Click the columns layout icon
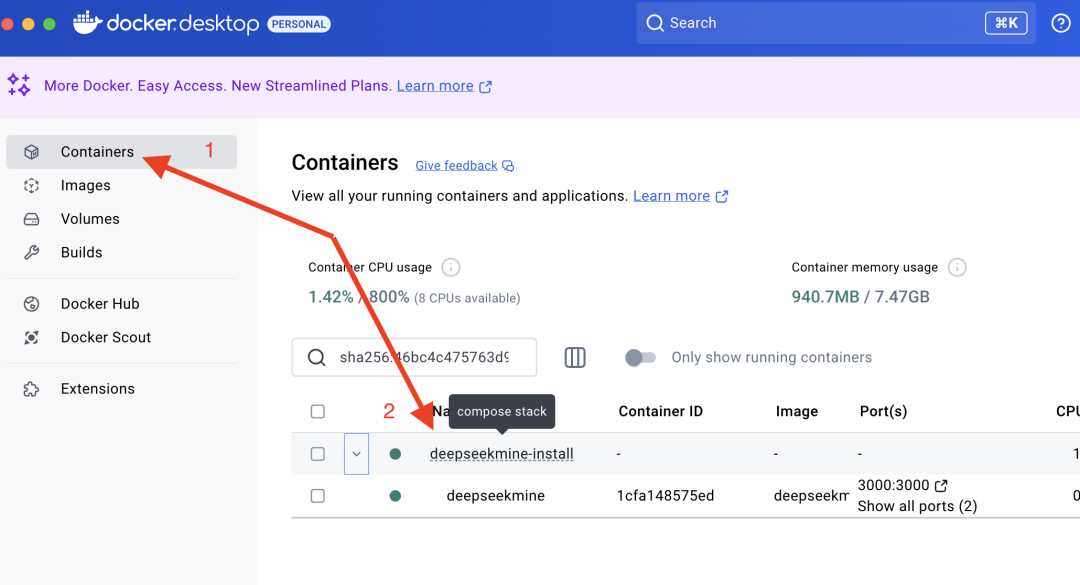Viewport: 1080px width, 585px height. 575,357
